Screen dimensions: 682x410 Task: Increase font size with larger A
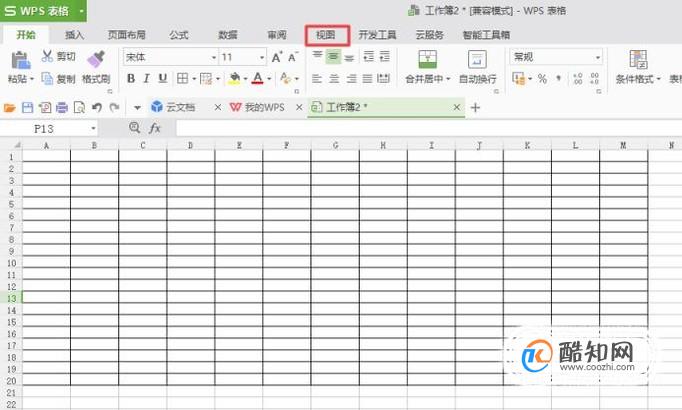click(x=277, y=57)
